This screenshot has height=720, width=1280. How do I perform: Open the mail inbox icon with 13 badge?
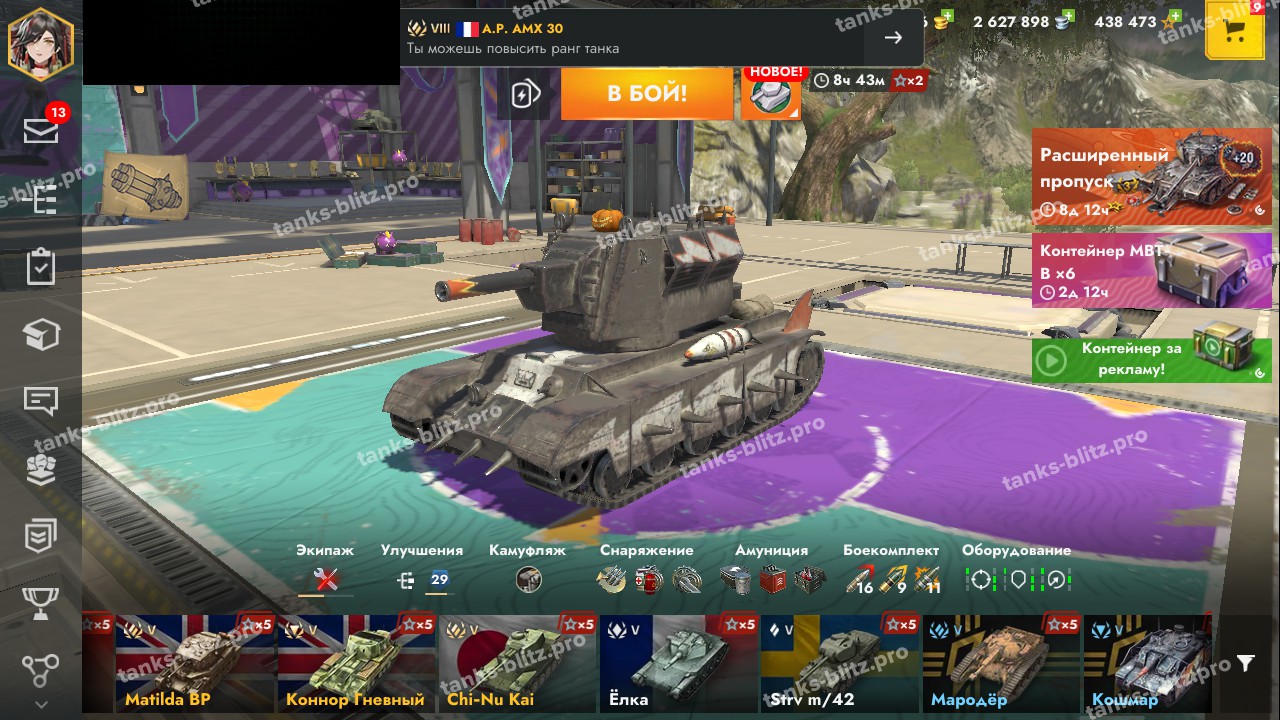point(41,129)
